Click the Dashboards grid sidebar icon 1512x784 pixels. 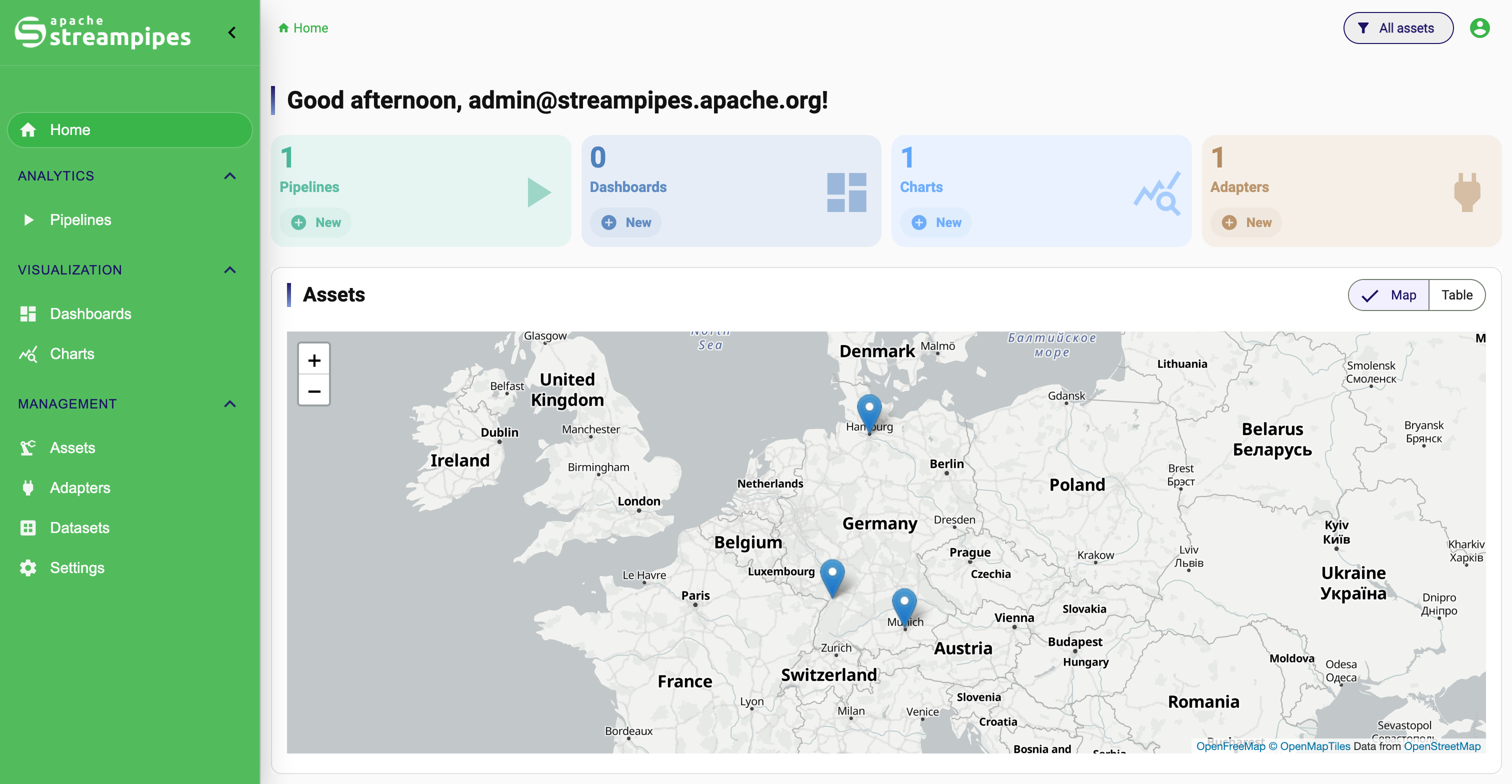pyautogui.click(x=28, y=314)
